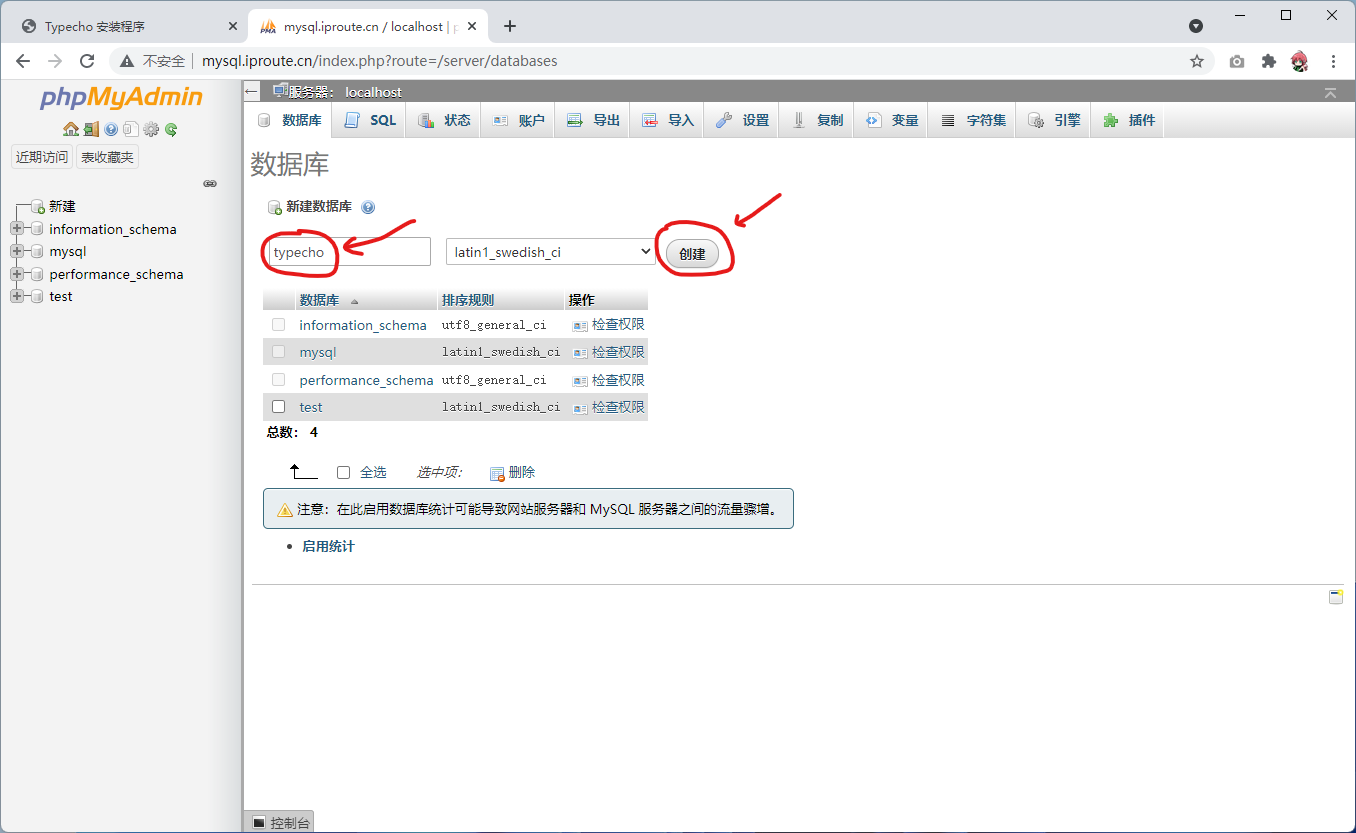Screen dimensions: 1356x833
Task: Expand the performance_schema tree node
Action: pyautogui.click(x=16, y=273)
